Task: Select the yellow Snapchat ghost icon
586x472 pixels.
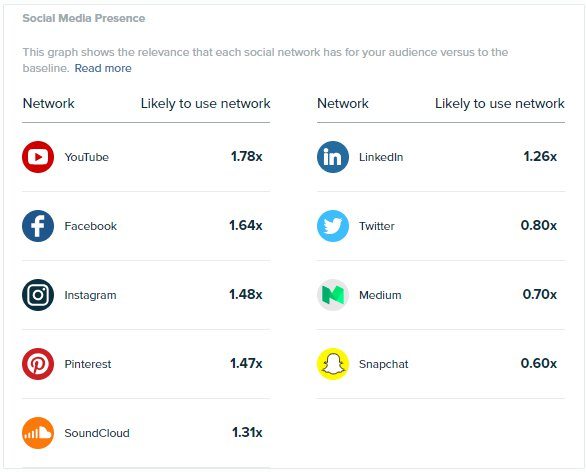Action: point(333,364)
